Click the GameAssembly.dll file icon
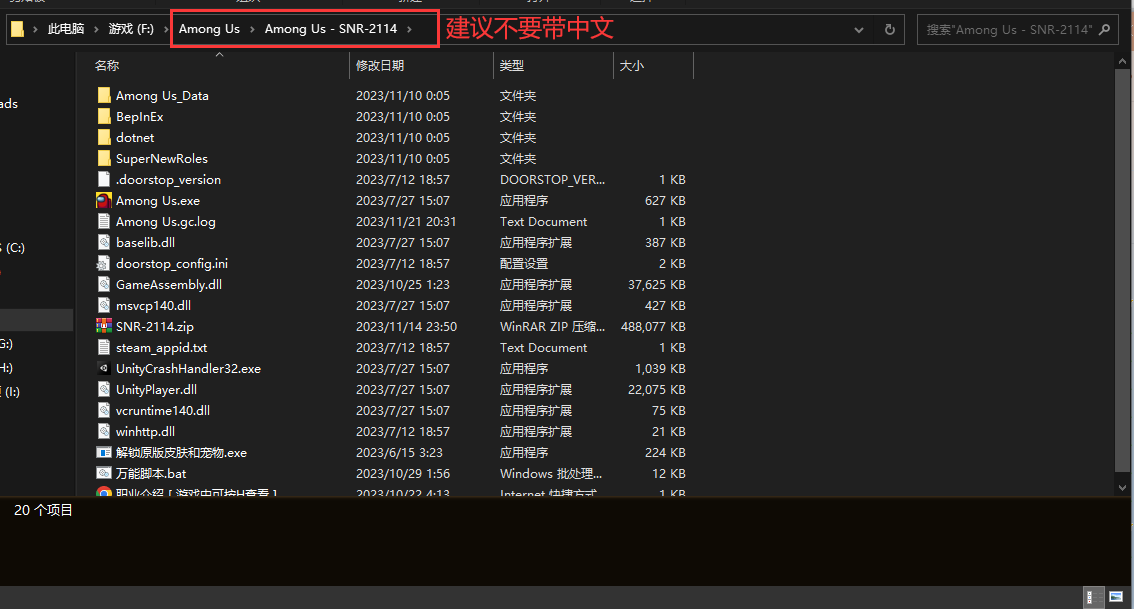This screenshot has height=609, width=1134. (x=104, y=284)
